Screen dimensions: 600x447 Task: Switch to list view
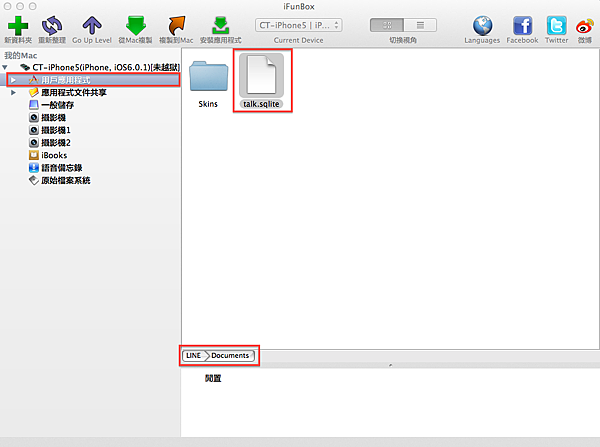coord(420,25)
